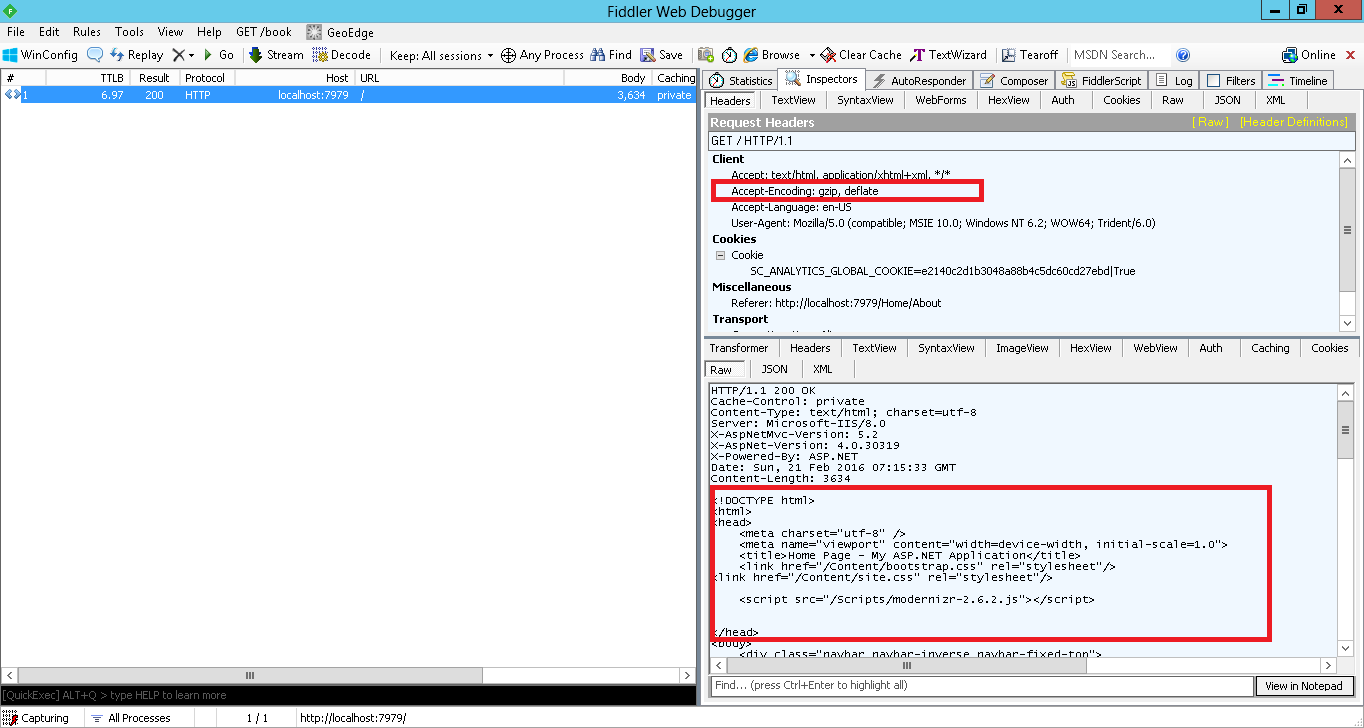Open the Timeline tab
The image size is (1364, 728).
[x=1298, y=80]
